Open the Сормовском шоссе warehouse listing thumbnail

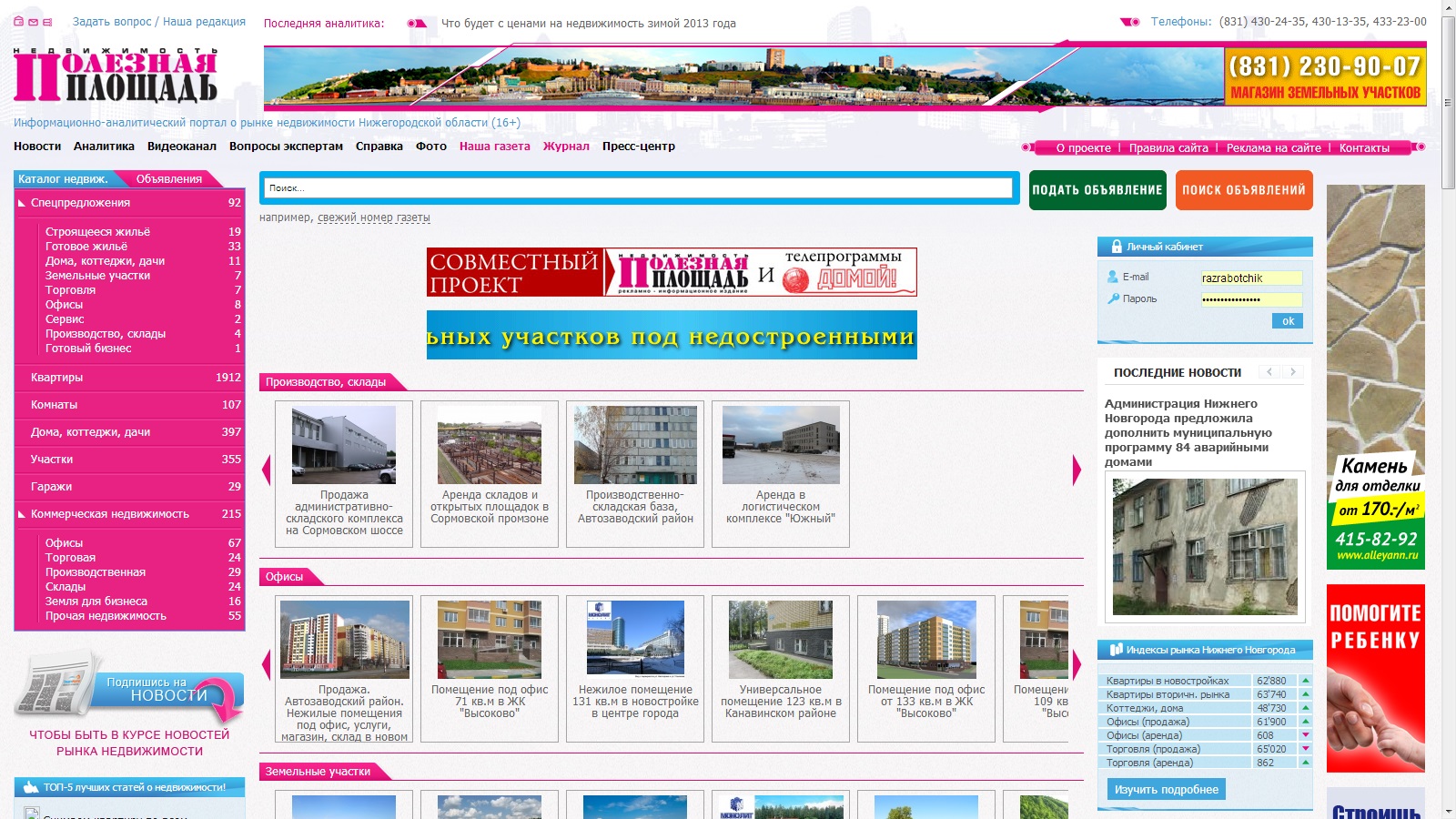[344, 445]
